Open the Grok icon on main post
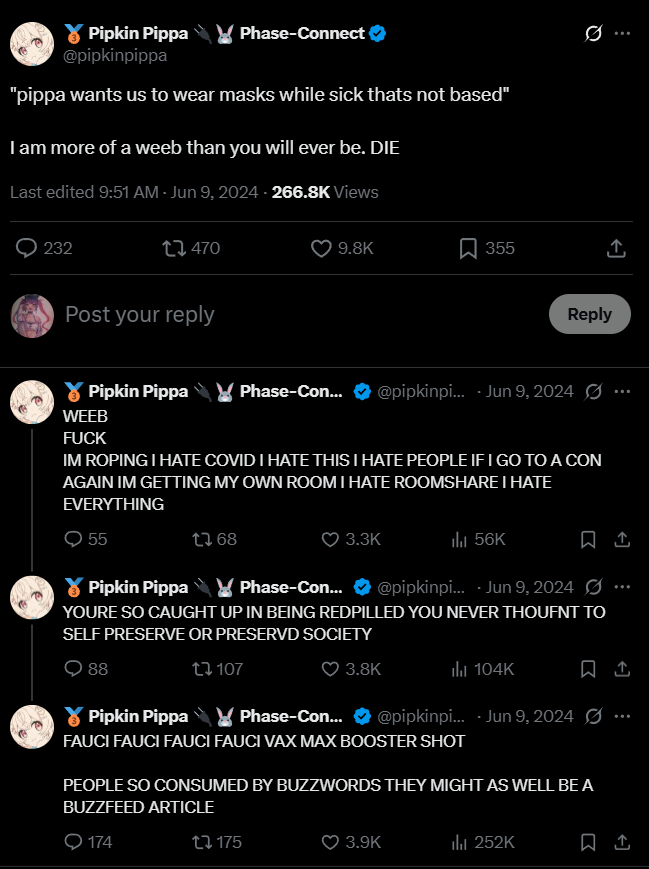This screenshot has width=649, height=869. pos(593,34)
